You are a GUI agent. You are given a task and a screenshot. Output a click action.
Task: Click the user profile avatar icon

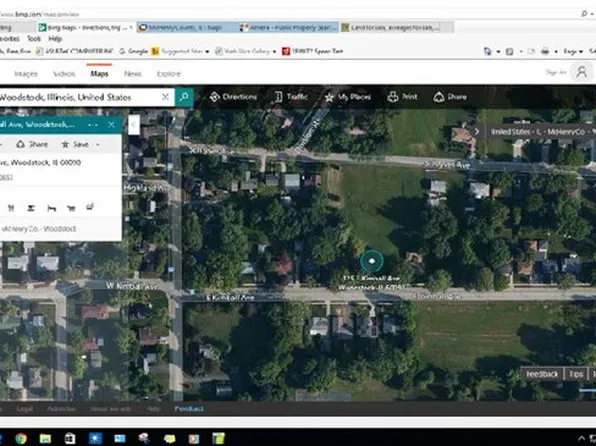click(x=582, y=72)
